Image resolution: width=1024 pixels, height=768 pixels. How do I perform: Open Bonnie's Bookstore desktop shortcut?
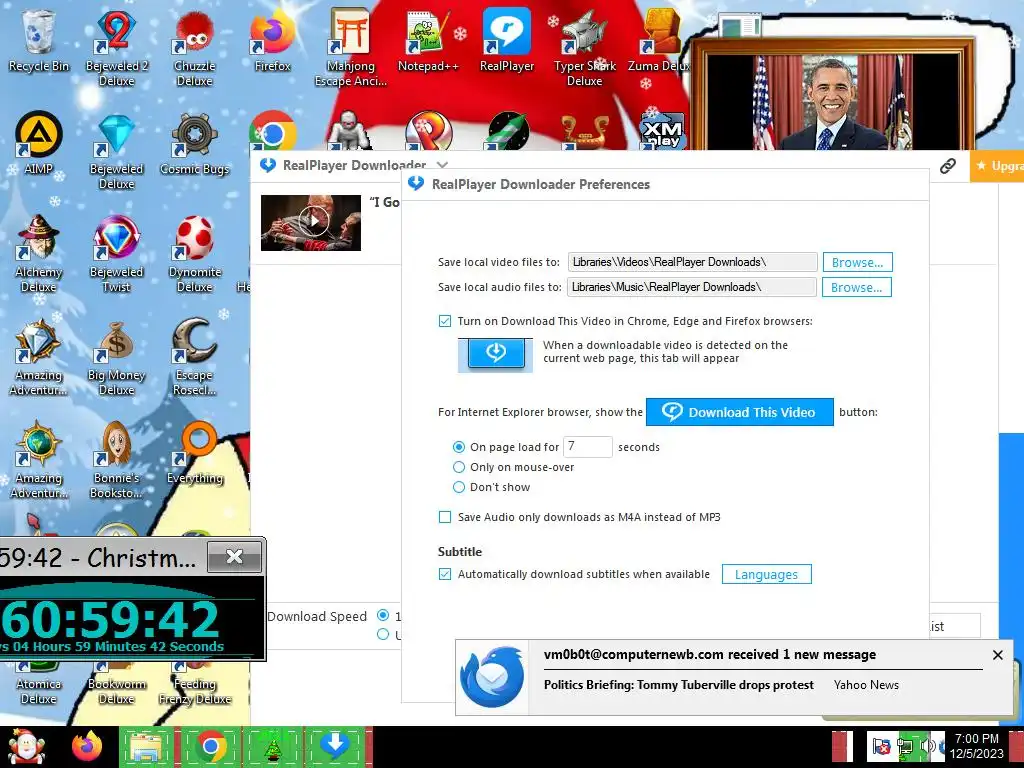tap(117, 460)
